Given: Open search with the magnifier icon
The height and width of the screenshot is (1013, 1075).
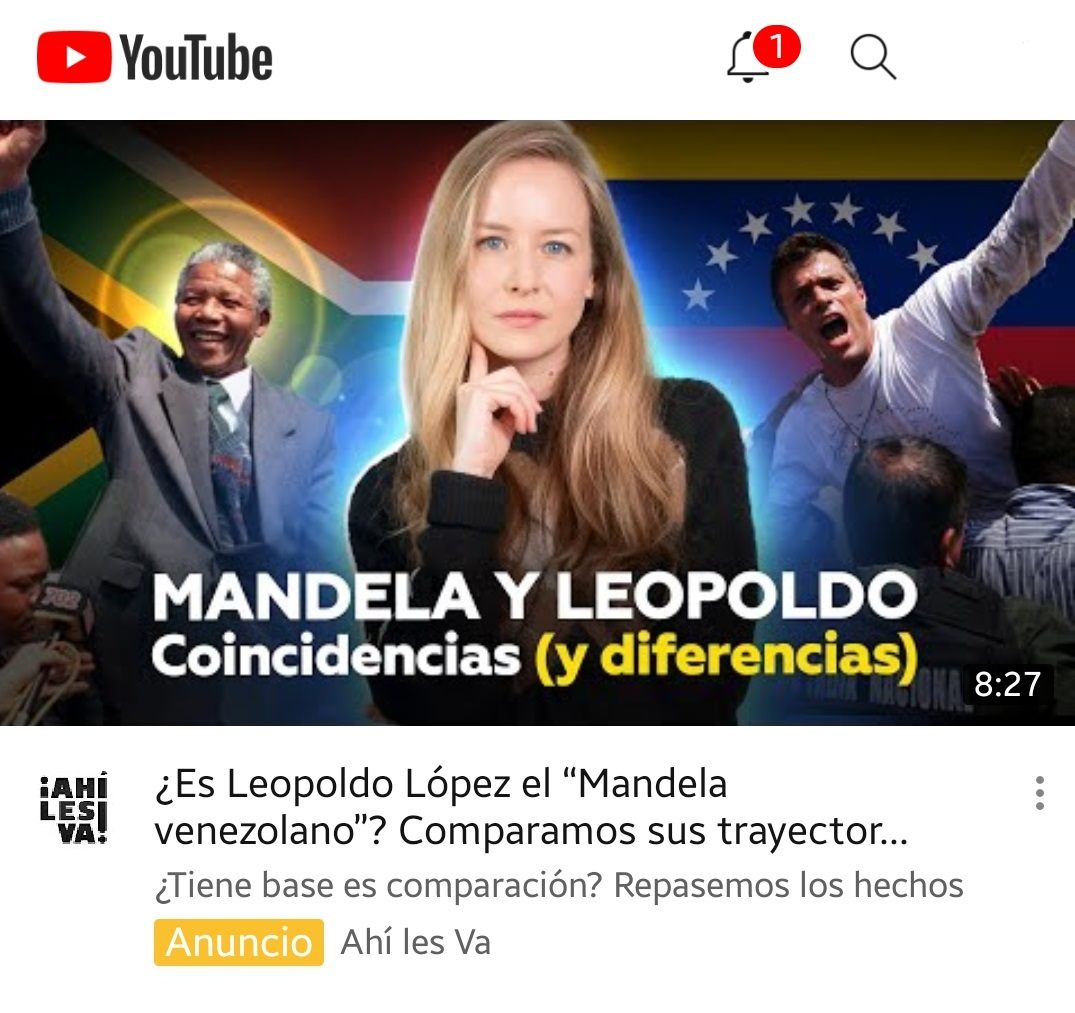Looking at the screenshot, I should pyautogui.click(x=873, y=58).
